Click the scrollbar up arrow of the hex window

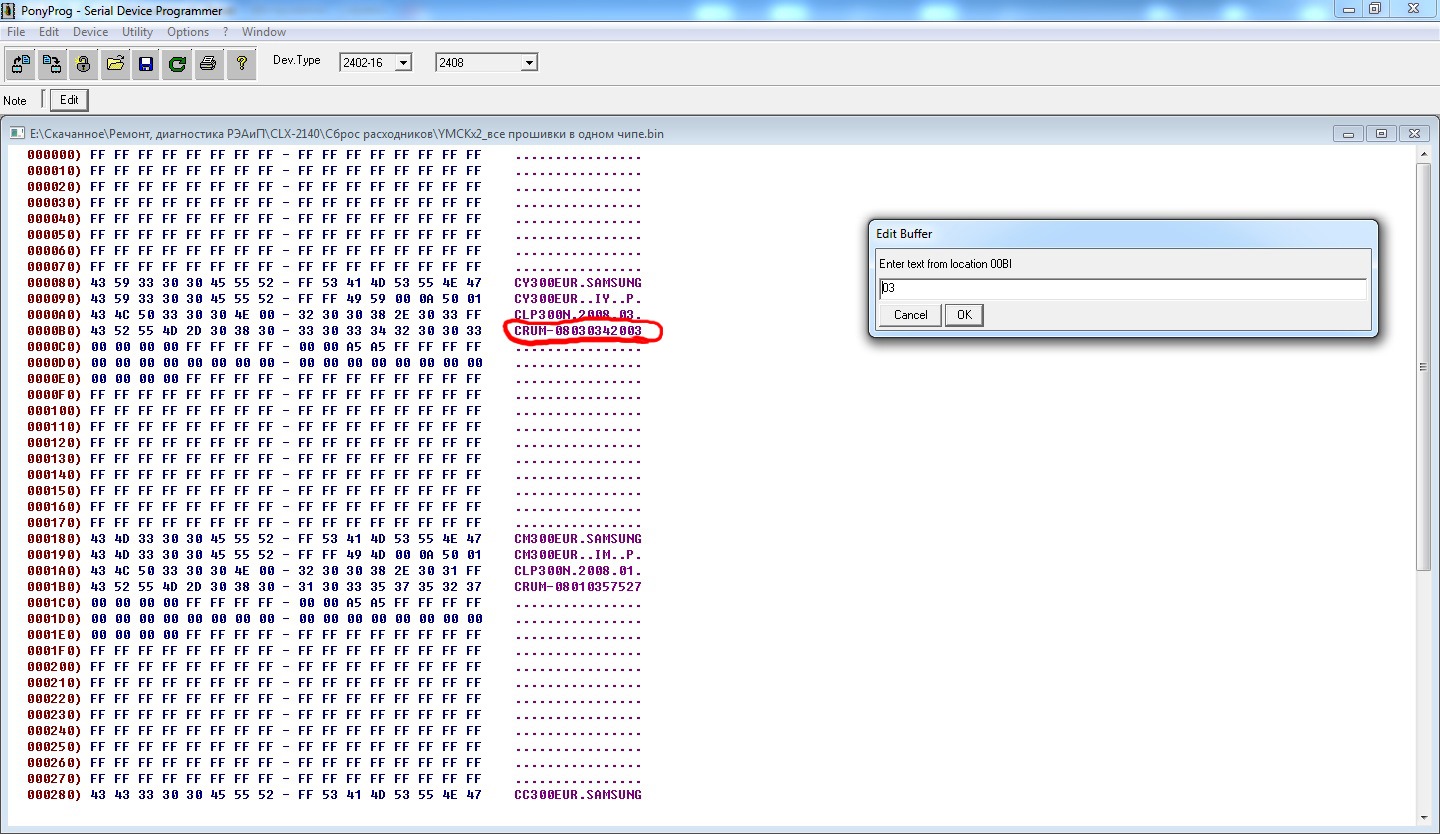click(x=1423, y=156)
